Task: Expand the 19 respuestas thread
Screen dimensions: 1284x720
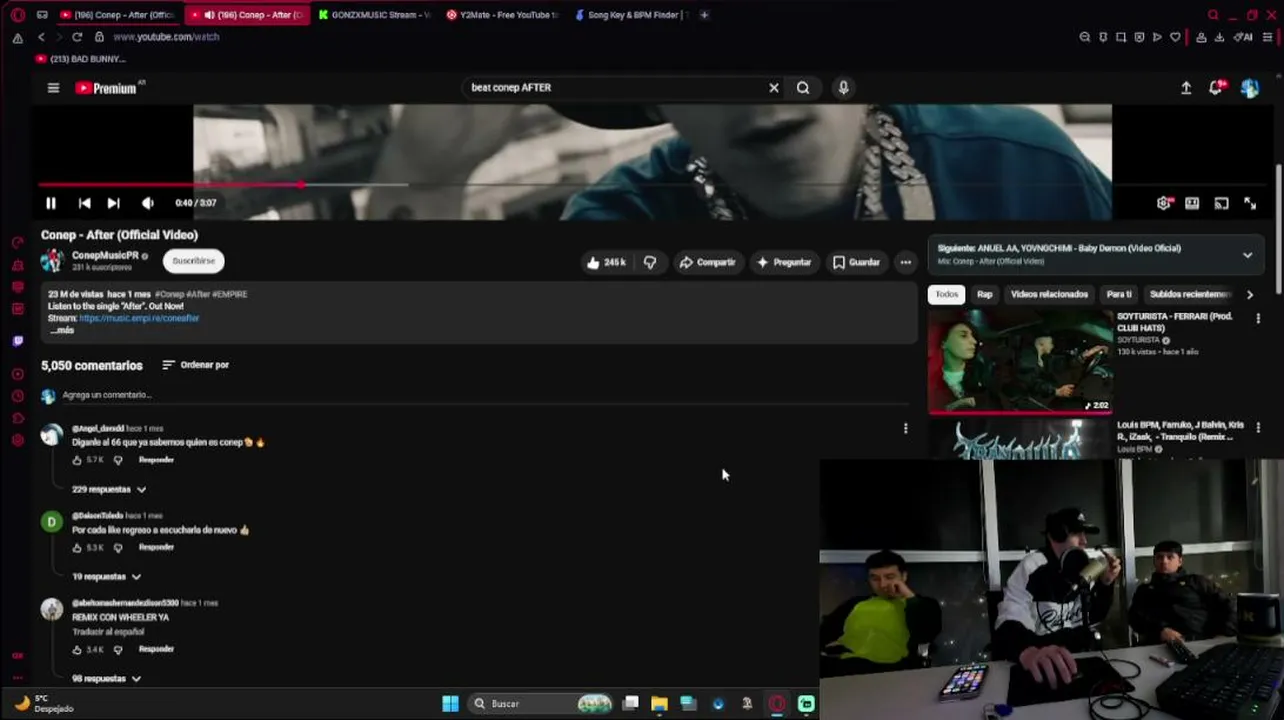Action: click(106, 577)
